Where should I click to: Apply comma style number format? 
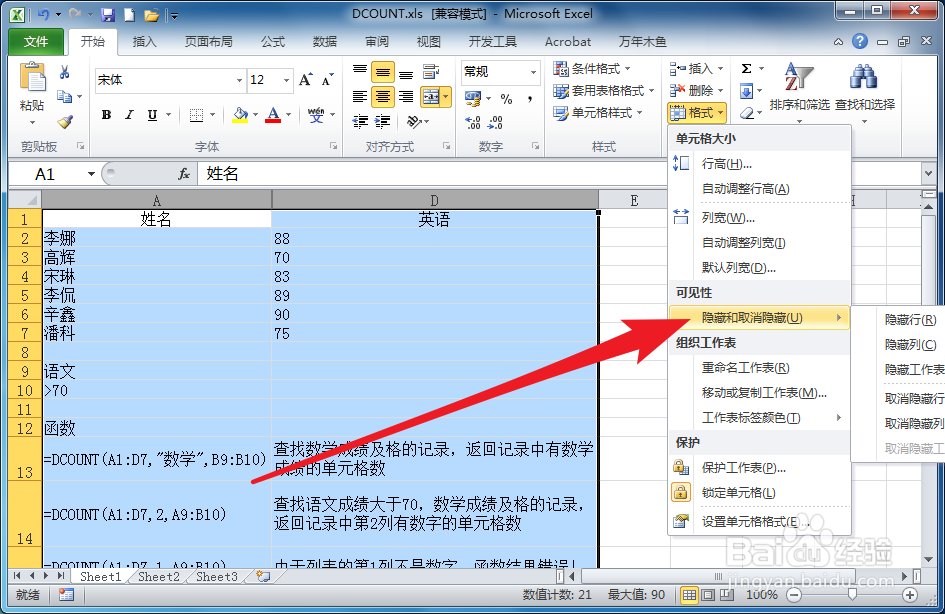(530, 98)
